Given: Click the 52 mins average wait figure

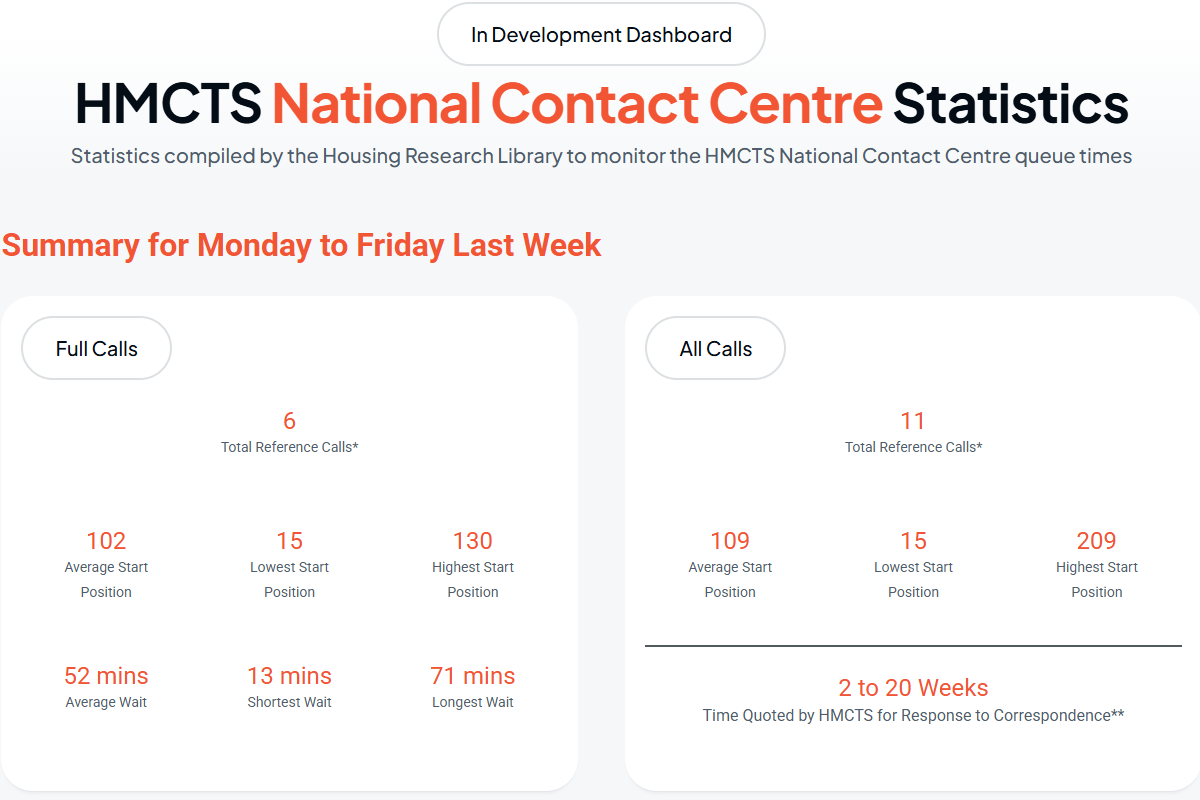Looking at the screenshot, I should tap(106, 676).
